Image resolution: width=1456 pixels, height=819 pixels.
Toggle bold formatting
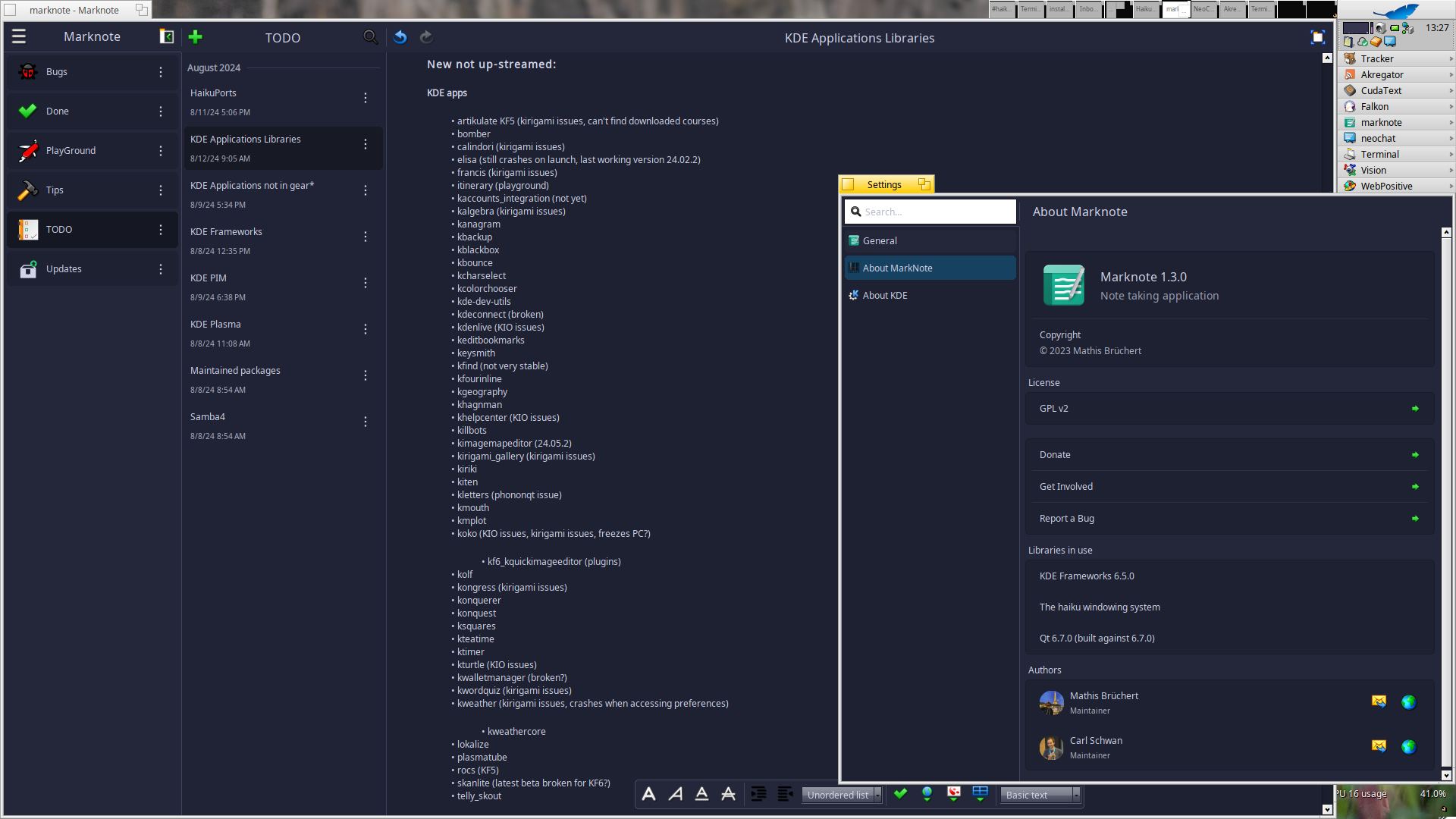click(x=648, y=794)
